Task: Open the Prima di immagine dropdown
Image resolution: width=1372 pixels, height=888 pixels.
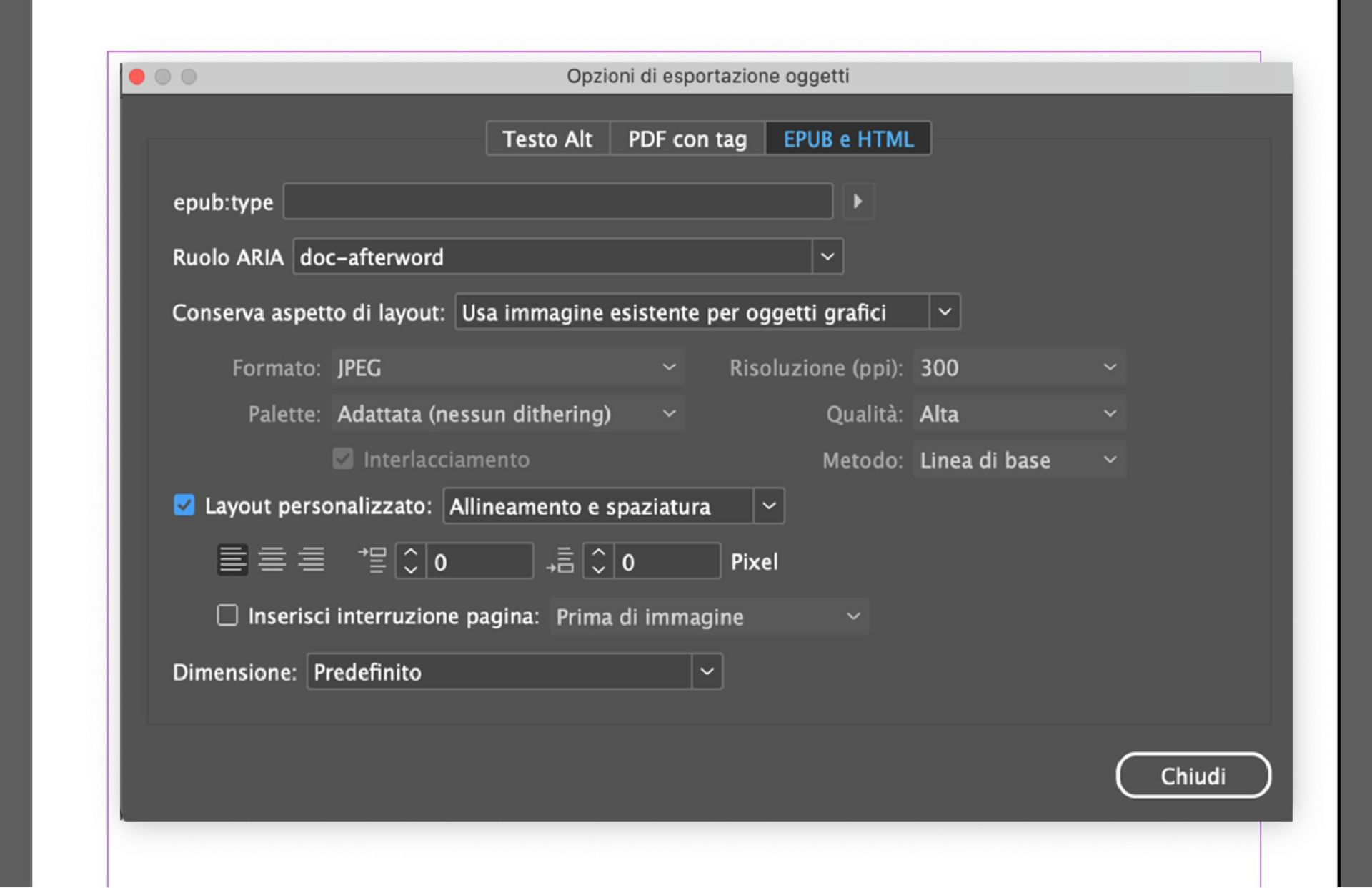Action: pos(852,616)
